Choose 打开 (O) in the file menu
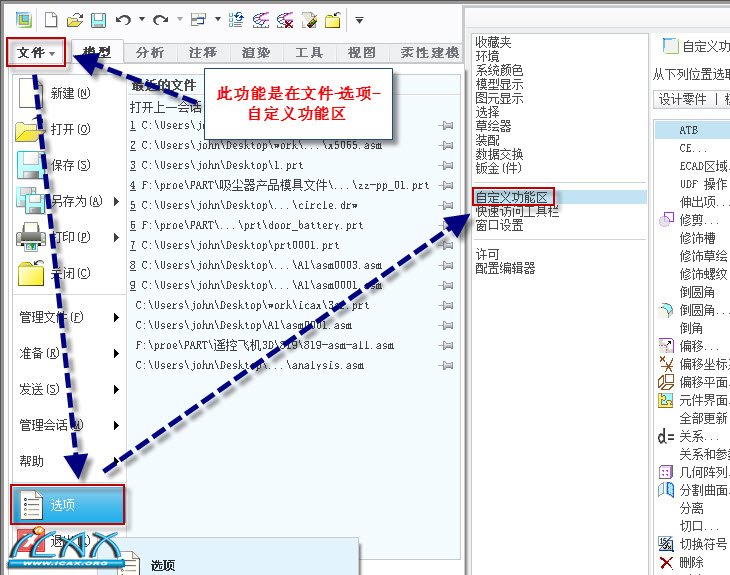The image size is (730, 575). pos(69,129)
